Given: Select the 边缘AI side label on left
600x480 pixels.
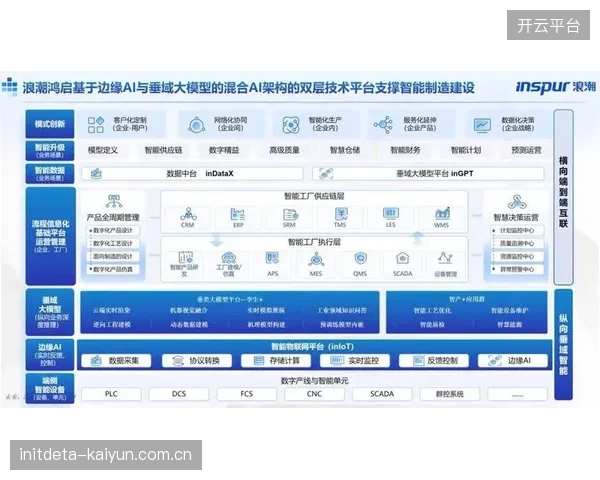Looking at the screenshot, I should pos(50,354).
